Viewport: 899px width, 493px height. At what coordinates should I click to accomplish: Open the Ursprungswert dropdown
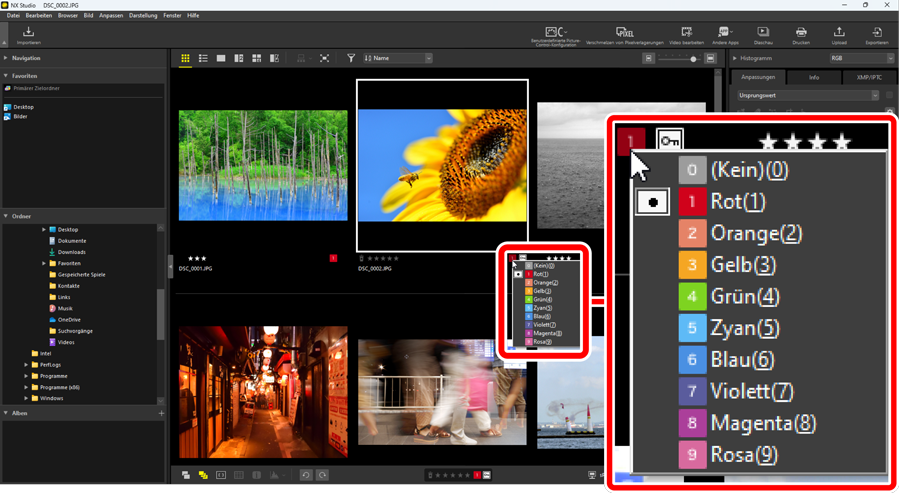(x=808, y=96)
